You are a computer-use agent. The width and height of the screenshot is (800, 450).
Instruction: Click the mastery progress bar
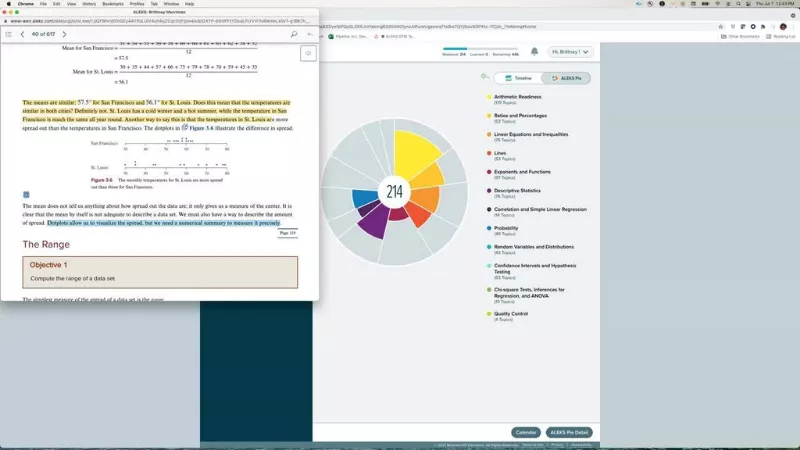(x=480, y=49)
